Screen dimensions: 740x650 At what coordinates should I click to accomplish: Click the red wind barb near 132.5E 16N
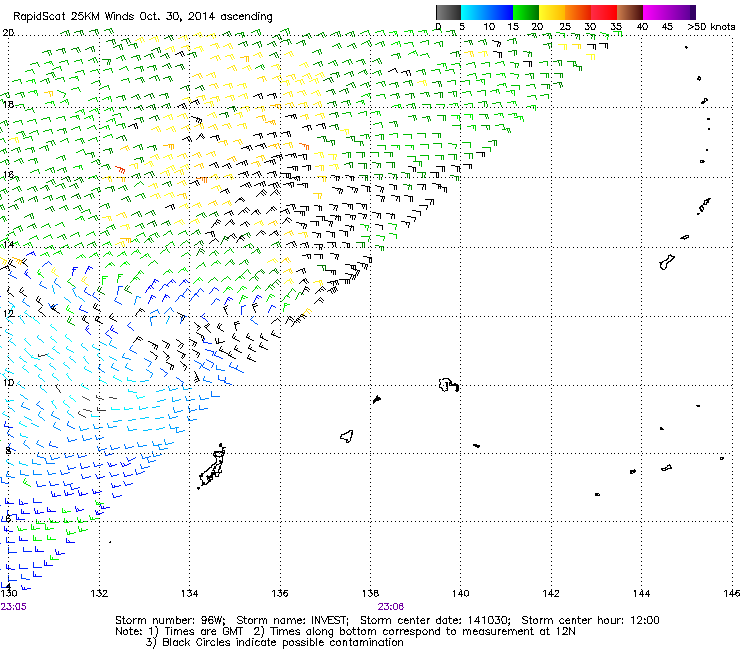(120, 169)
